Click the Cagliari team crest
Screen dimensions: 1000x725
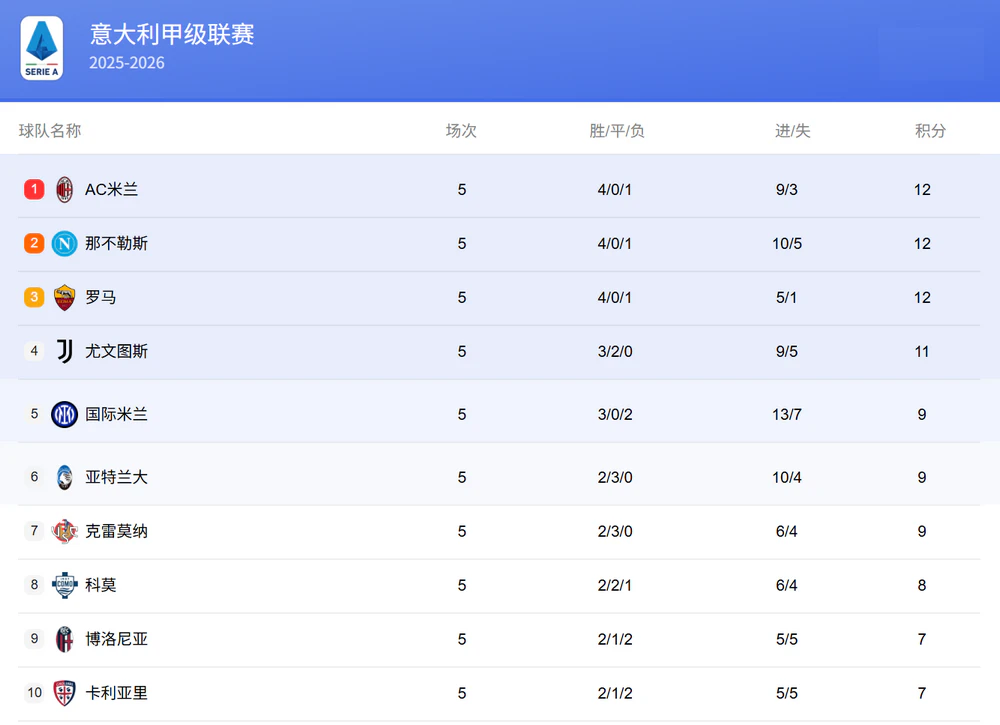[65, 693]
